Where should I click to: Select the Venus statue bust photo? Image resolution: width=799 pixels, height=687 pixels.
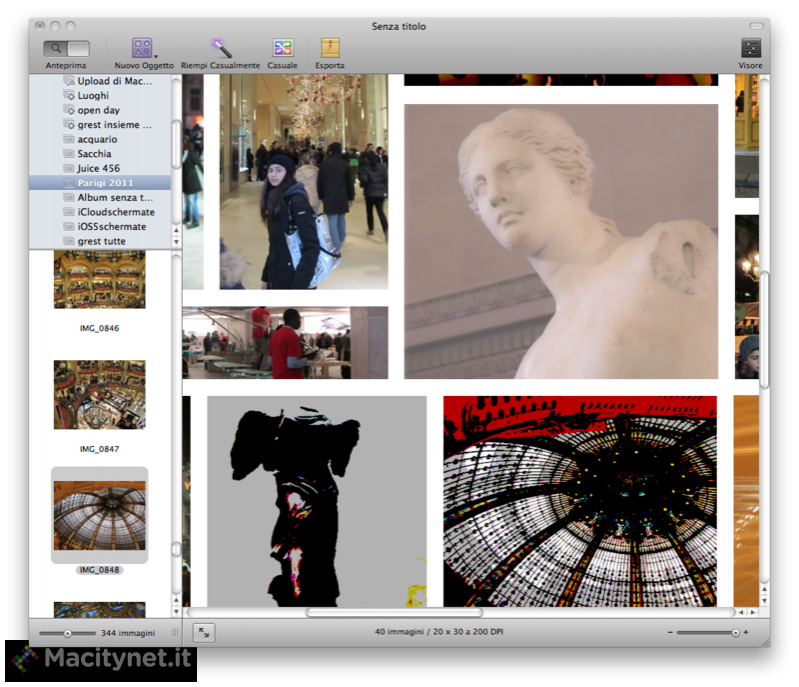(561, 242)
